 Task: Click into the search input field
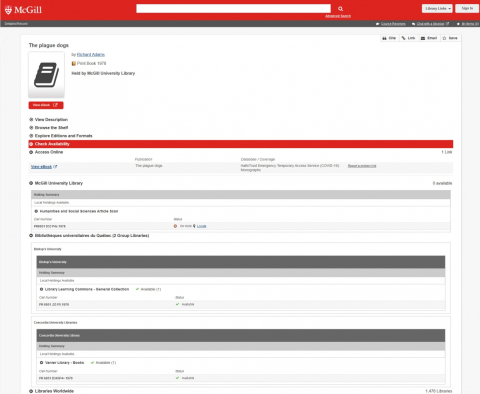tap(233, 9)
